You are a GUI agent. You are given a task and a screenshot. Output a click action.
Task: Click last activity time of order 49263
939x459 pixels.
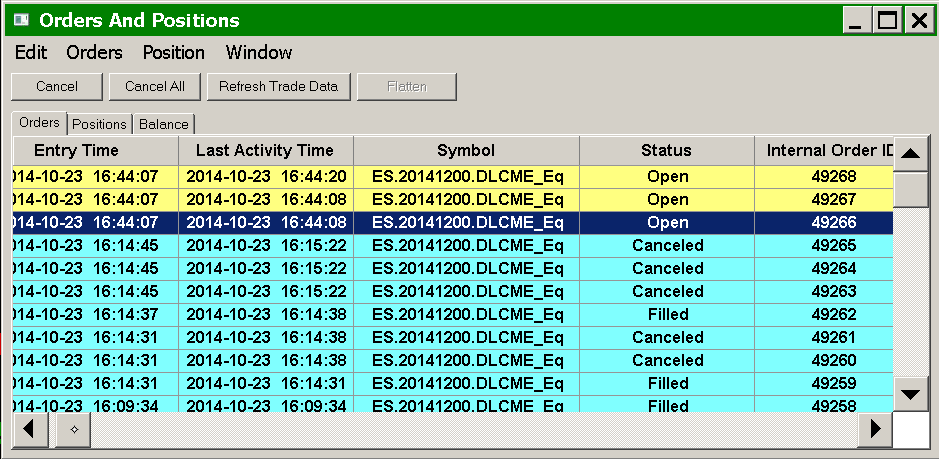266,292
